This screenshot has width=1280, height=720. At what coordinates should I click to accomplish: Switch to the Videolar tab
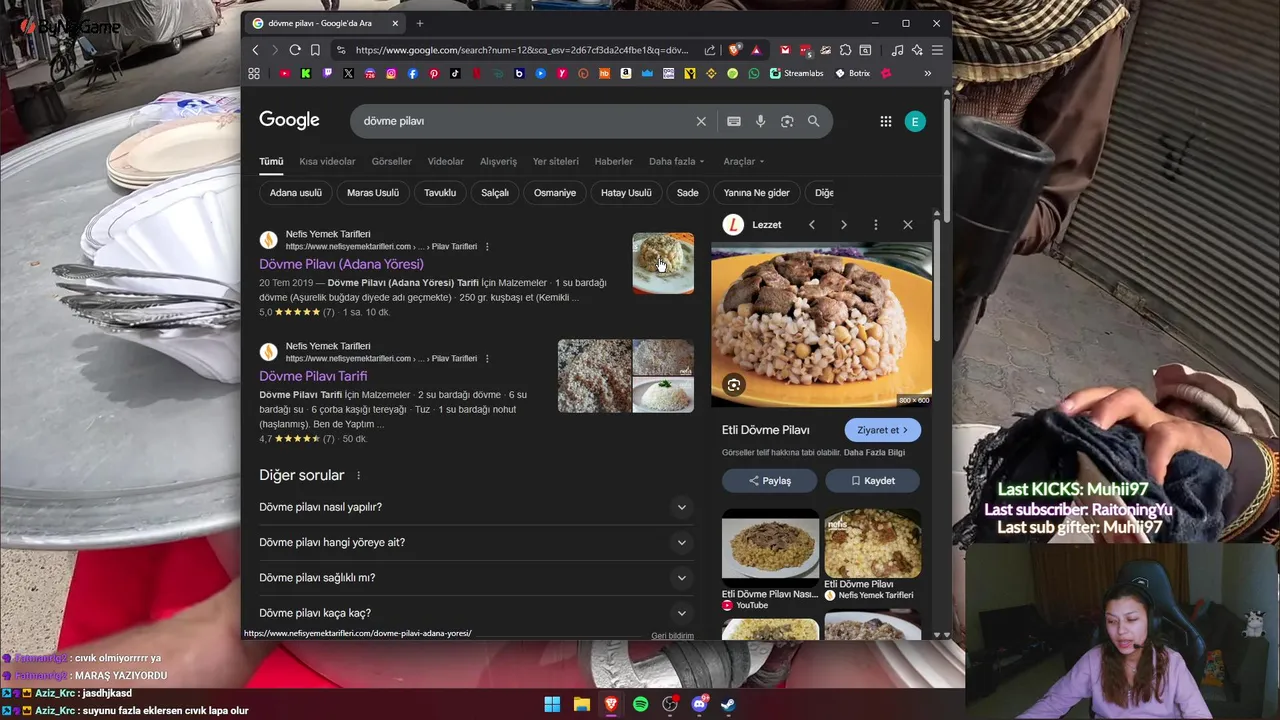(445, 161)
